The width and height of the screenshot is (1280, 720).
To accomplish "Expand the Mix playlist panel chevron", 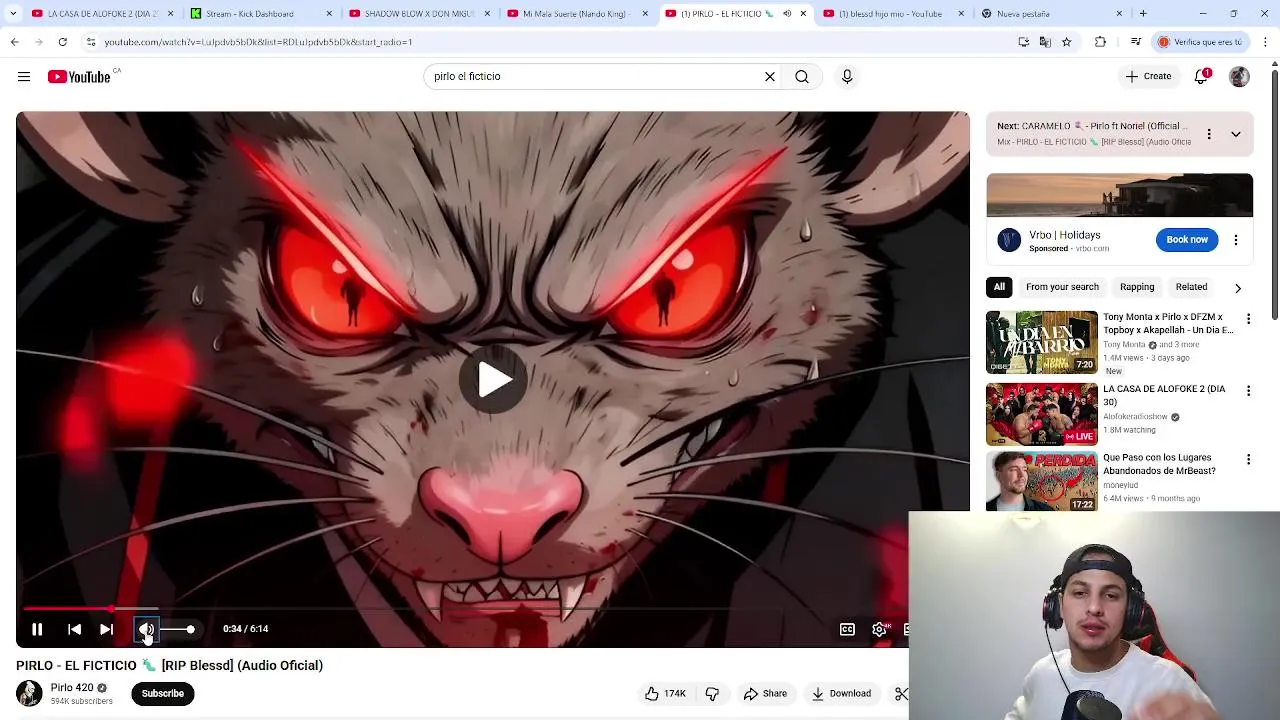I will [1236, 134].
